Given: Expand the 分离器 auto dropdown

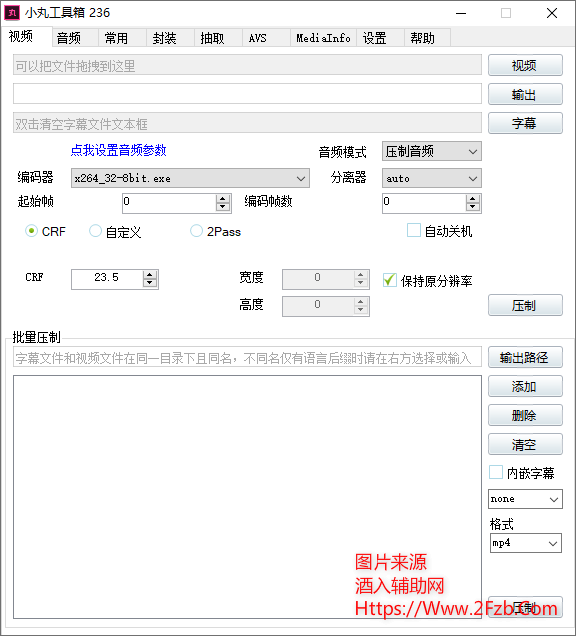Looking at the screenshot, I should click(432, 178).
